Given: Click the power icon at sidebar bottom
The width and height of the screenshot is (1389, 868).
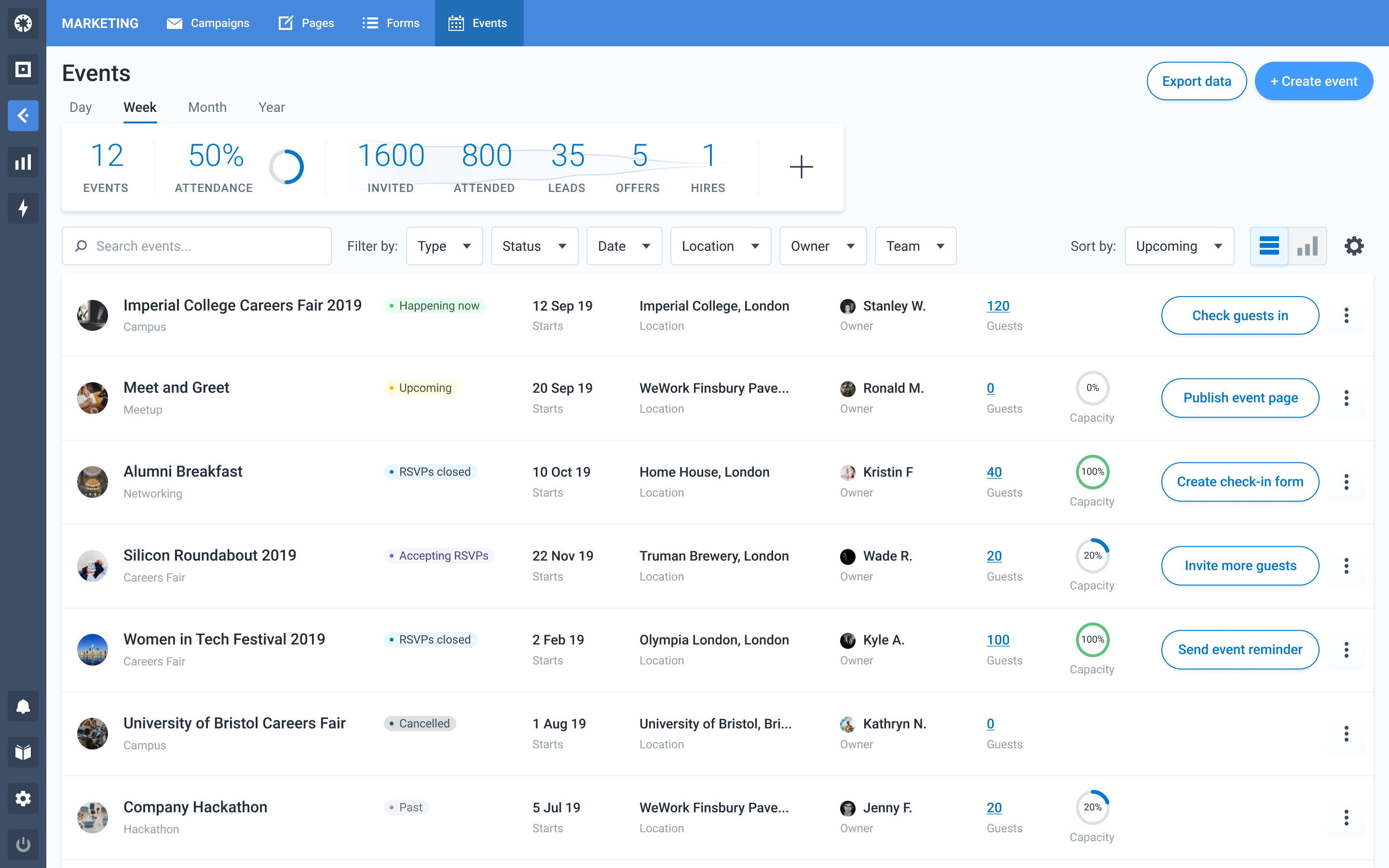Looking at the screenshot, I should tap(23, 844).
